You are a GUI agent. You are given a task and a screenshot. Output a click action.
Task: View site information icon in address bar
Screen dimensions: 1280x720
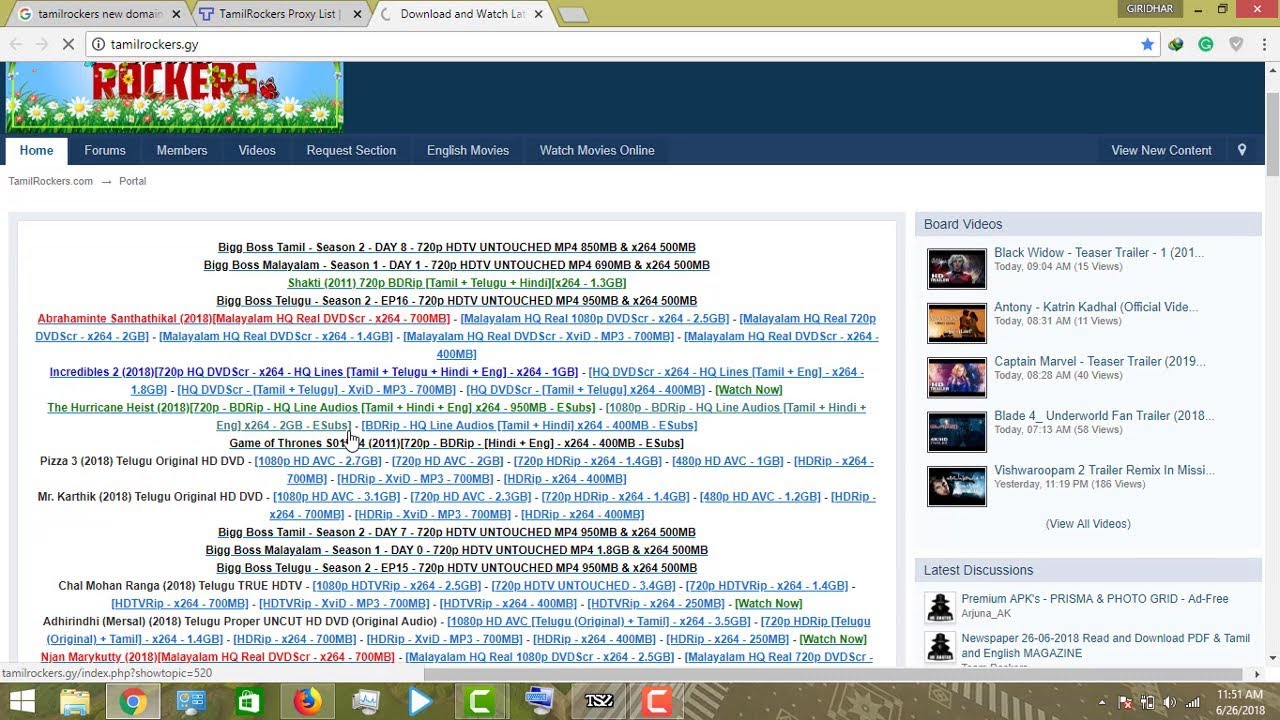coord(98,44)
